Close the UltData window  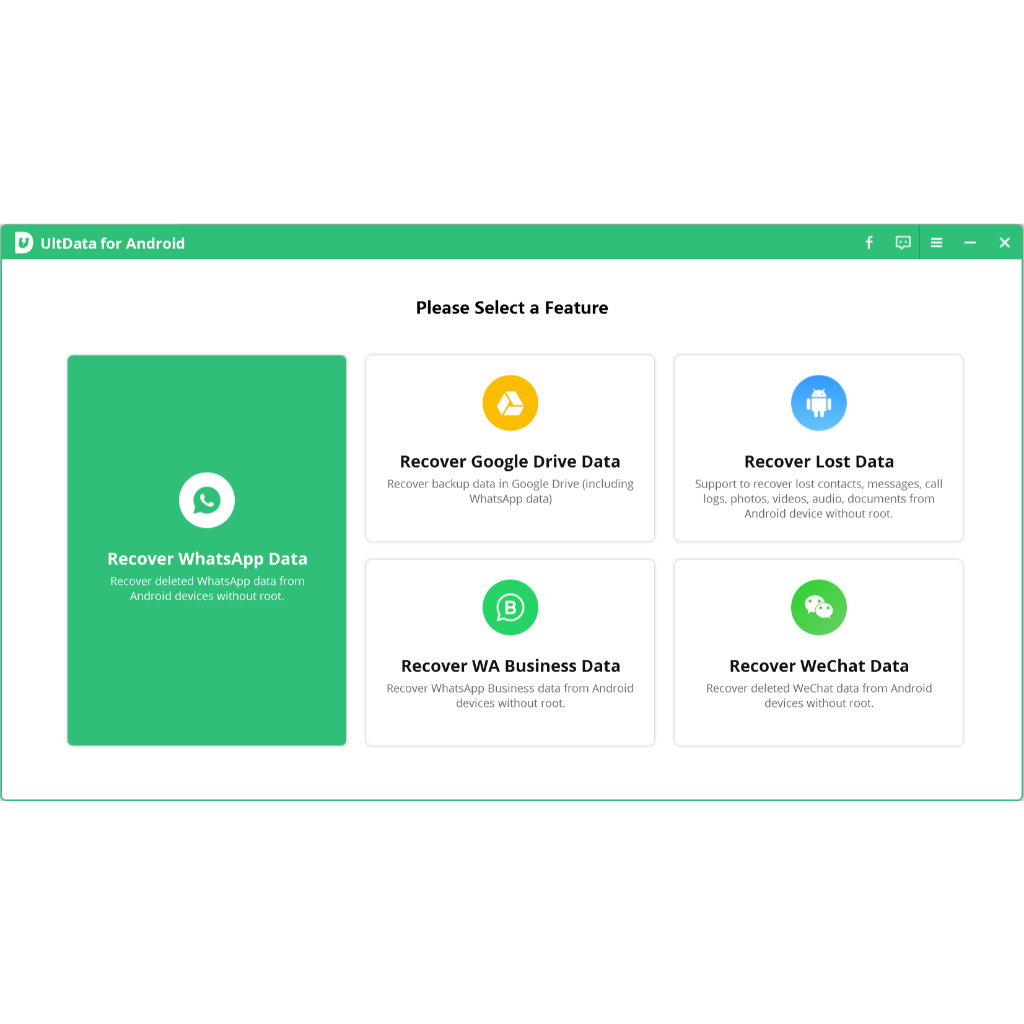(1004, 243)
